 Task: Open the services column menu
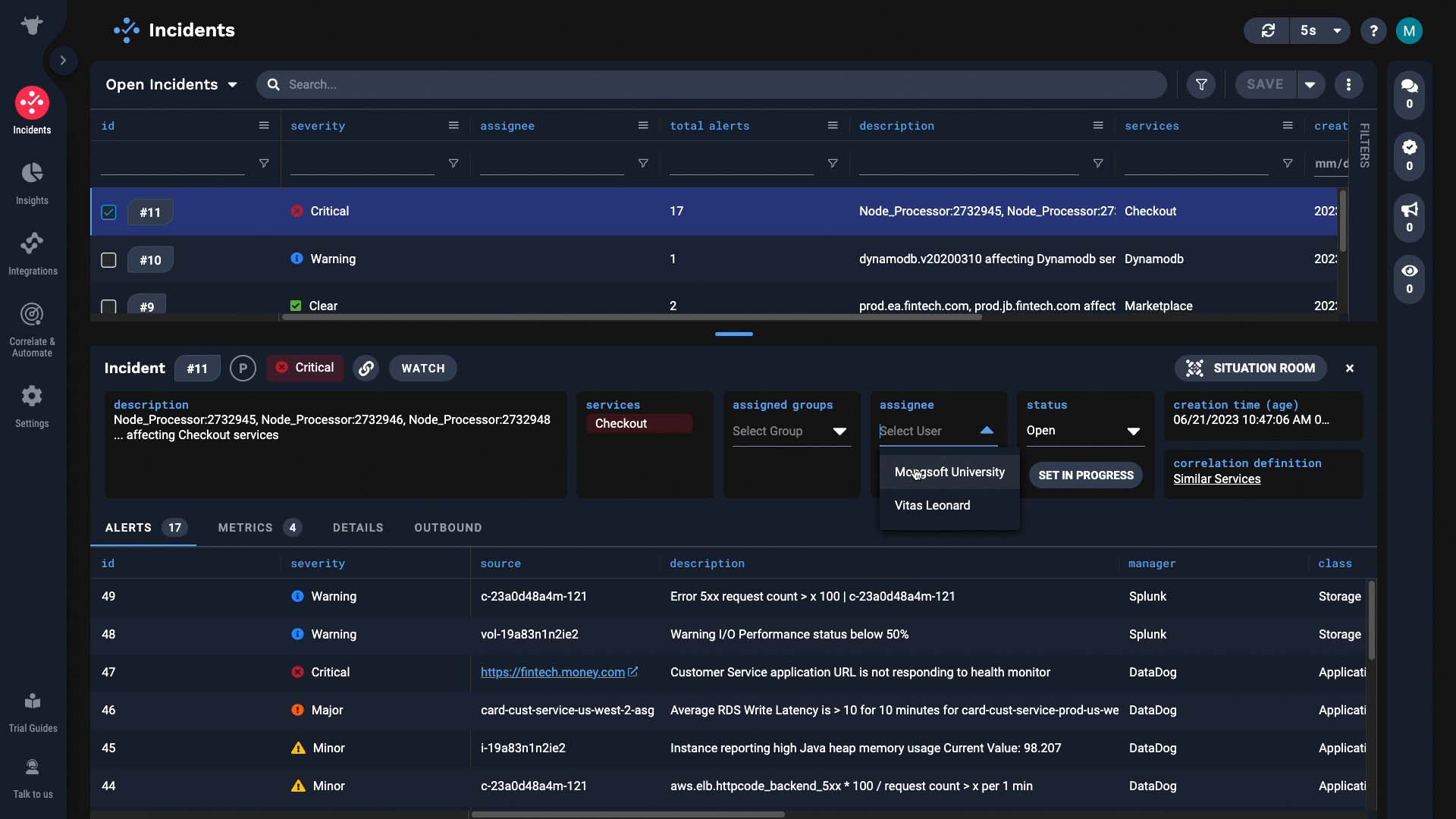pos(1287,126)
